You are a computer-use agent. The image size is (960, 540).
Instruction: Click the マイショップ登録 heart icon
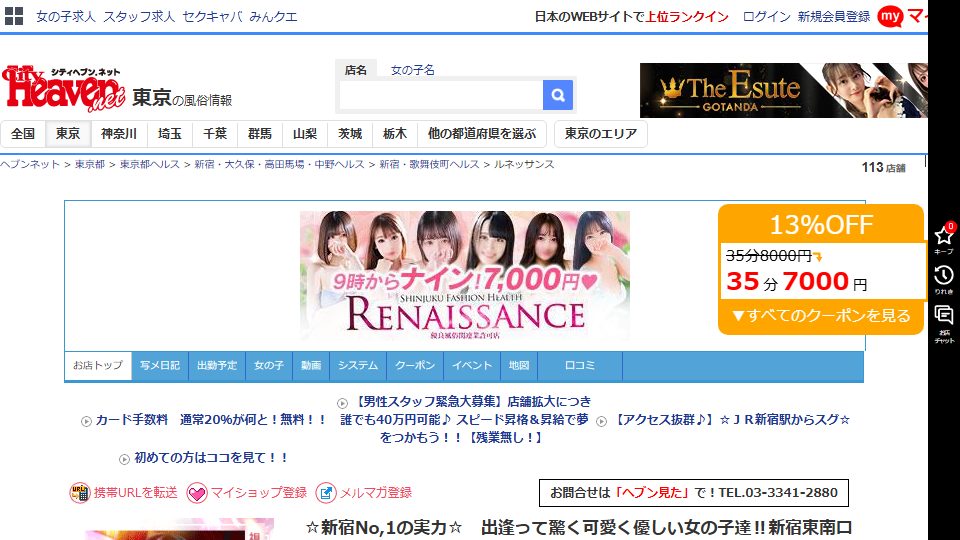click(197, 493)
